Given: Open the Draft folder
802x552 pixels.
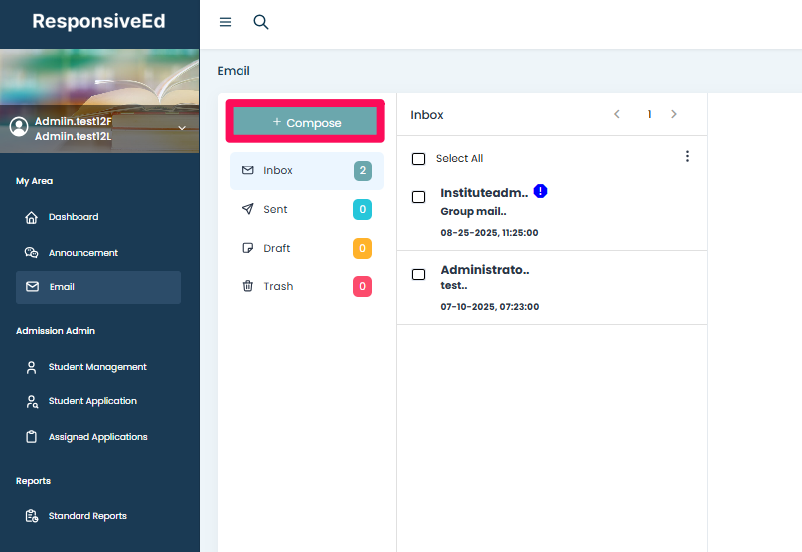Looking at the screenshot, I should pos(276,248).
